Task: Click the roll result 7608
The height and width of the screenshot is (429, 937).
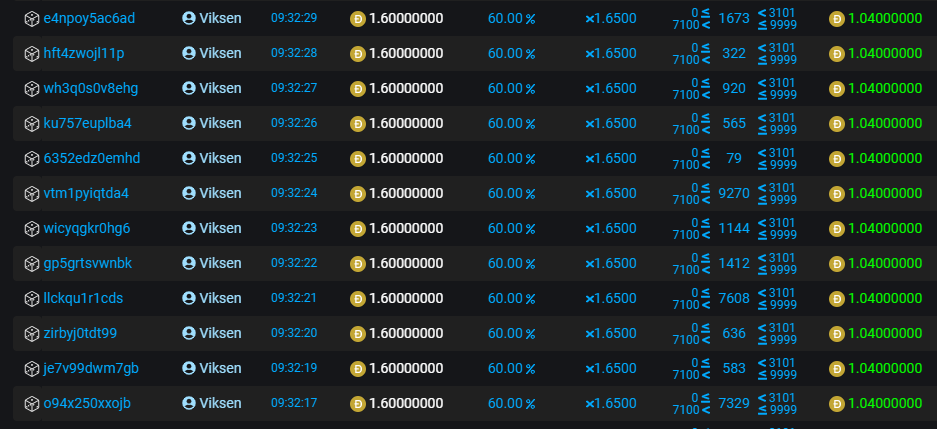Action: (733, 299)
